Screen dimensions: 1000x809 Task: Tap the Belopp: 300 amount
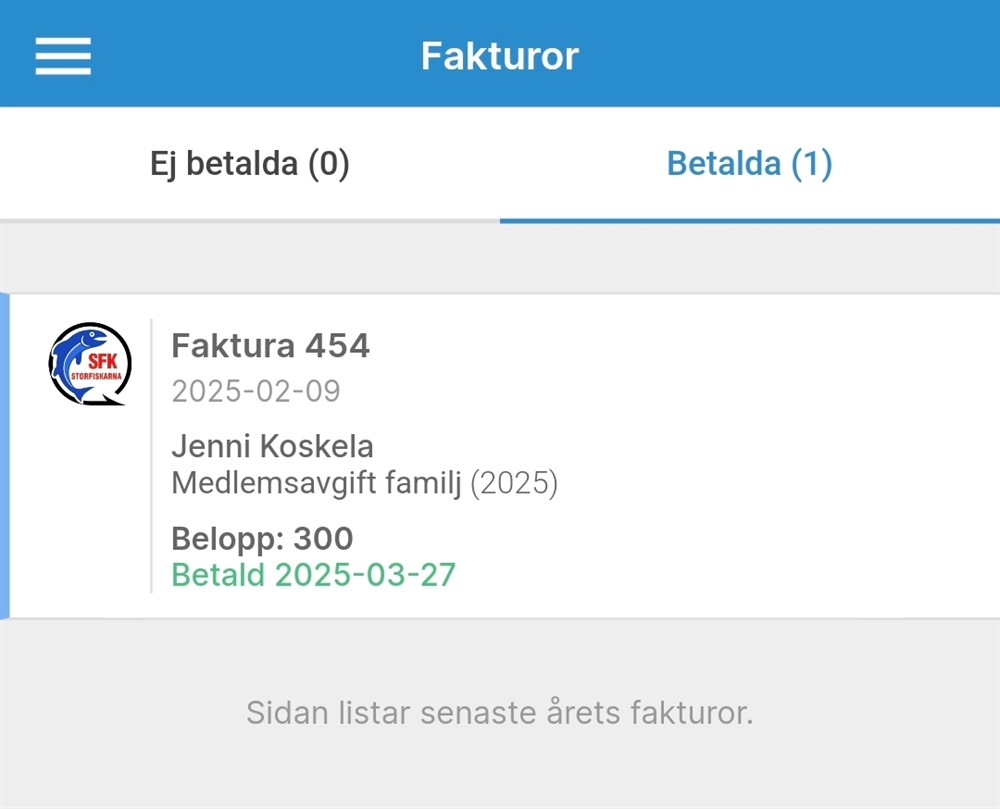tap(262, 539)
